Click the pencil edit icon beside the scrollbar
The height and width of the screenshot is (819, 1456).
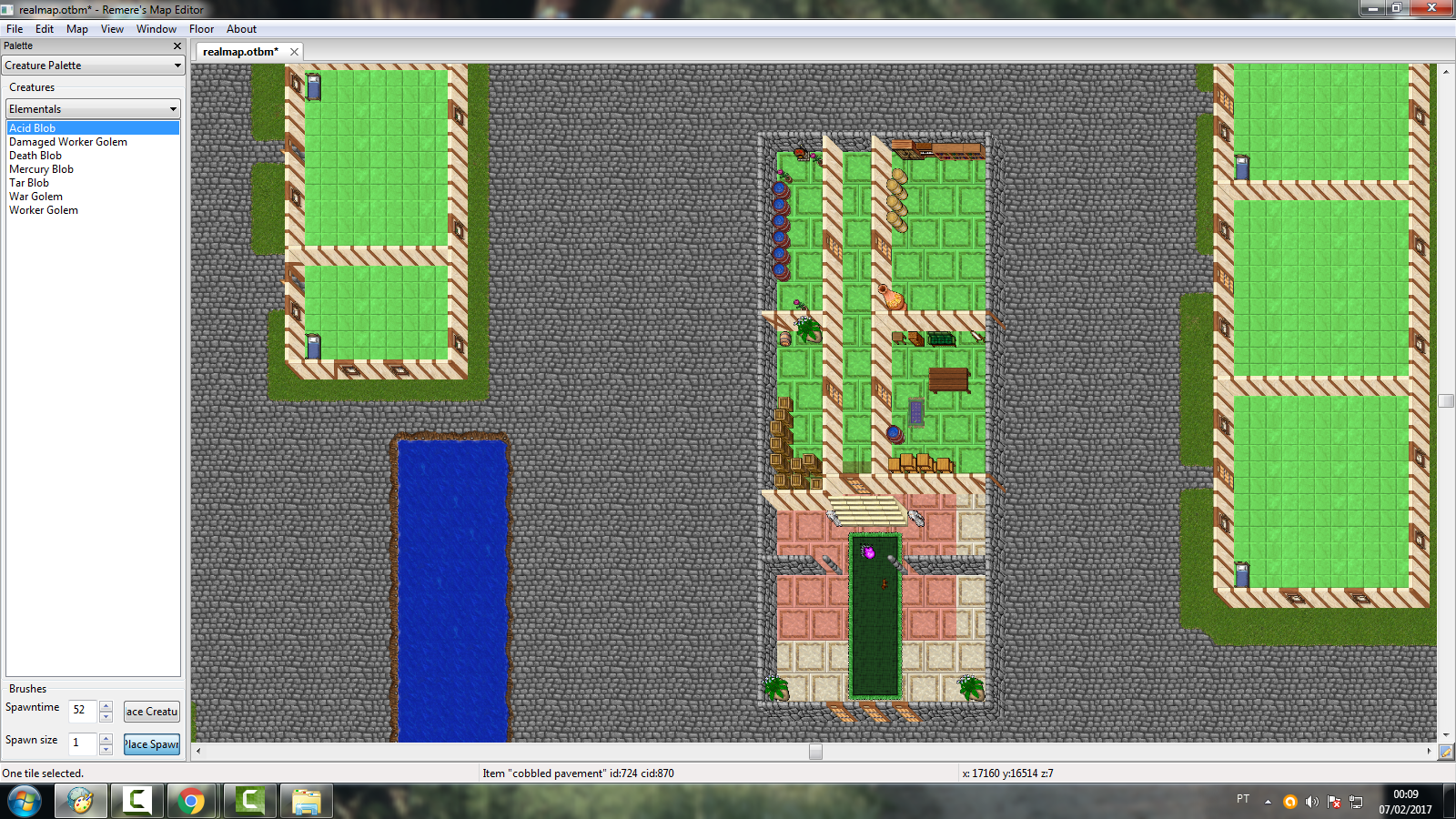(x=1446, y=752)
